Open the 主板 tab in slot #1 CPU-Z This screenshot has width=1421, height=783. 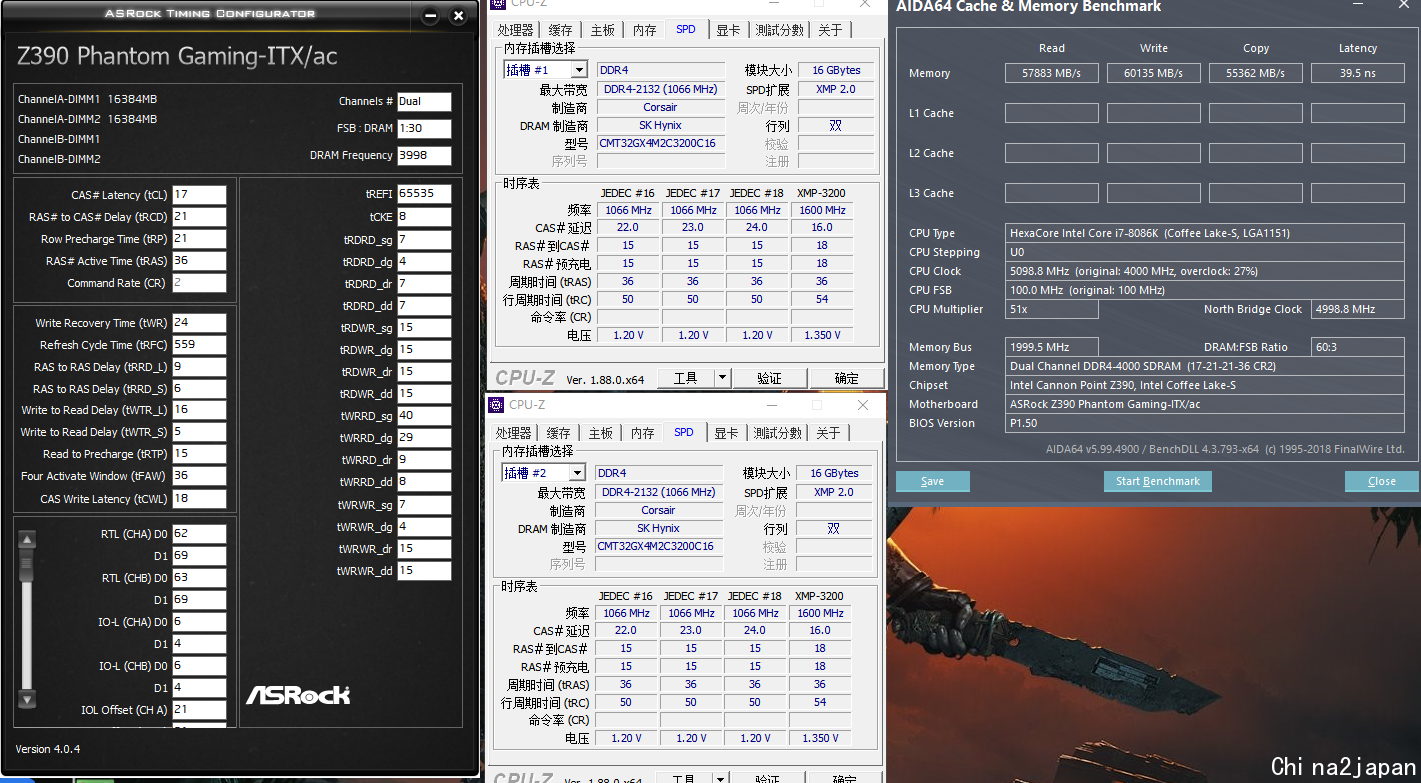coord(603,30)
